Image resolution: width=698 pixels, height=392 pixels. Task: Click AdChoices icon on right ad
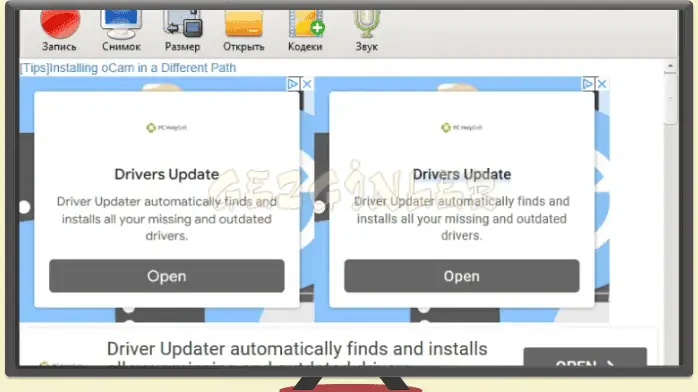(588, 84)
